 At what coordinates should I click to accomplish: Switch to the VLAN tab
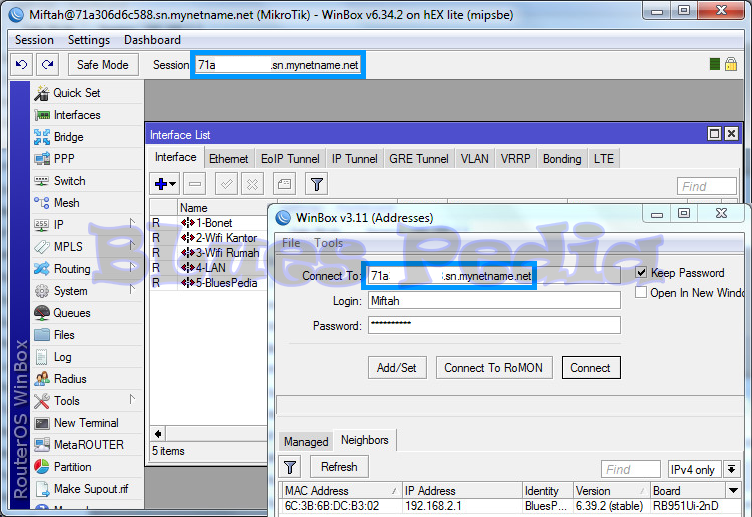474,159
